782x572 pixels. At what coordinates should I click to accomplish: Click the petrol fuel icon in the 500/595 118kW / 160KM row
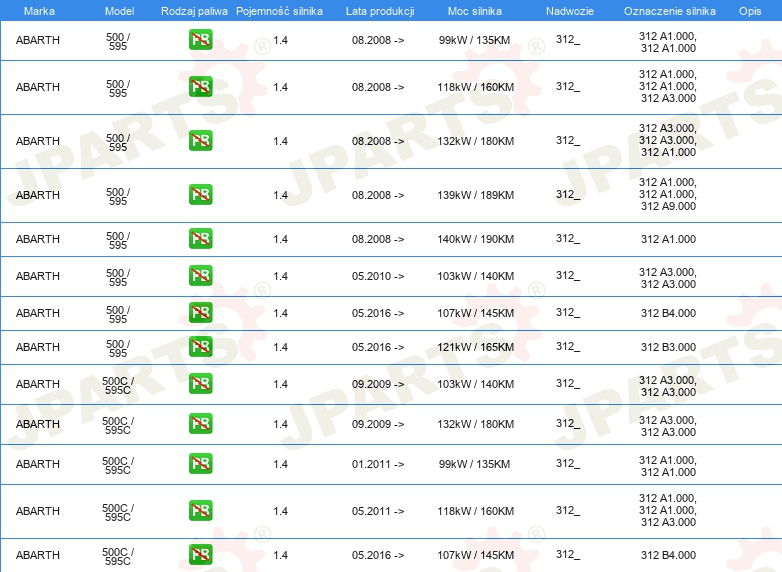click(200, 87)
